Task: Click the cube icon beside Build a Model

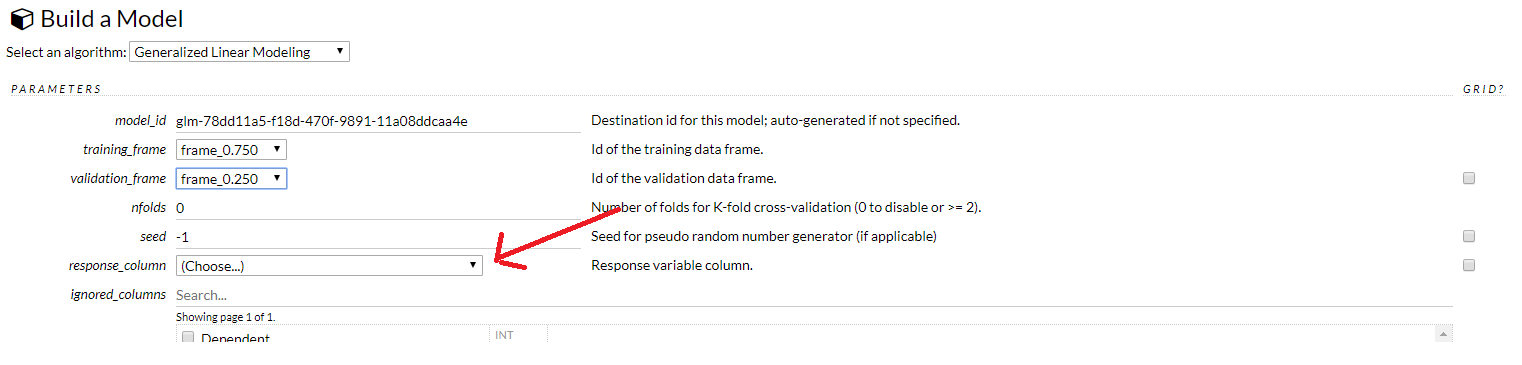Action: pos(22,19)
